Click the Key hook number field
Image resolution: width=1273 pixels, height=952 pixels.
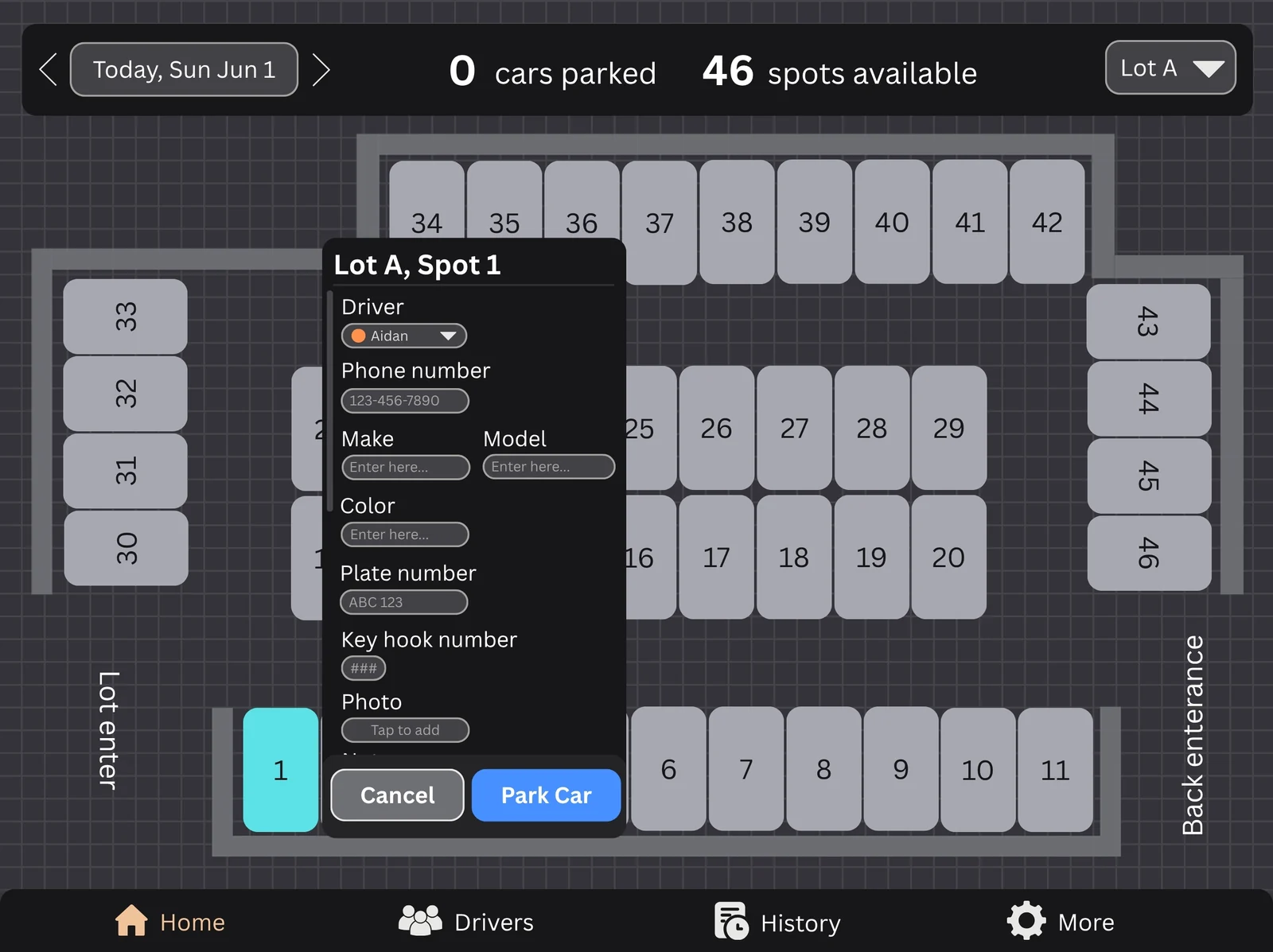tap(364, 668)
